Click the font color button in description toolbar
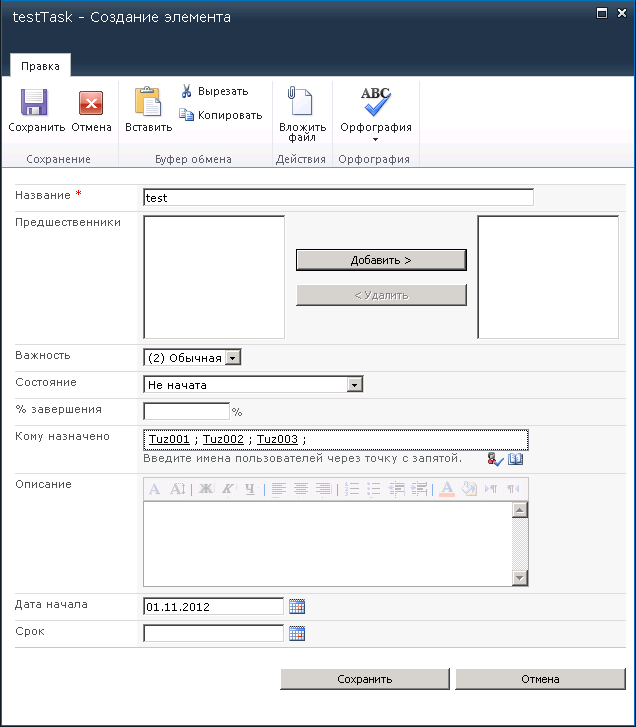 (x=447, y=489)
